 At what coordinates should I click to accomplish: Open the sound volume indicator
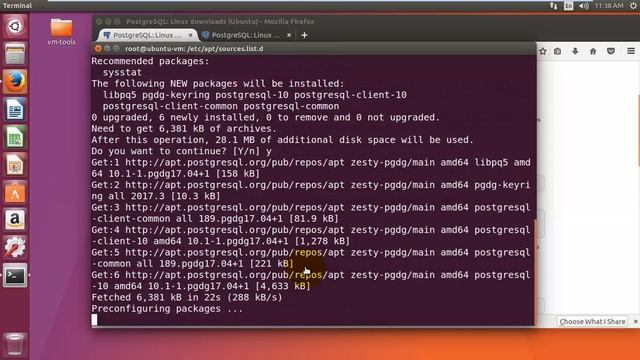pos(584,6)
